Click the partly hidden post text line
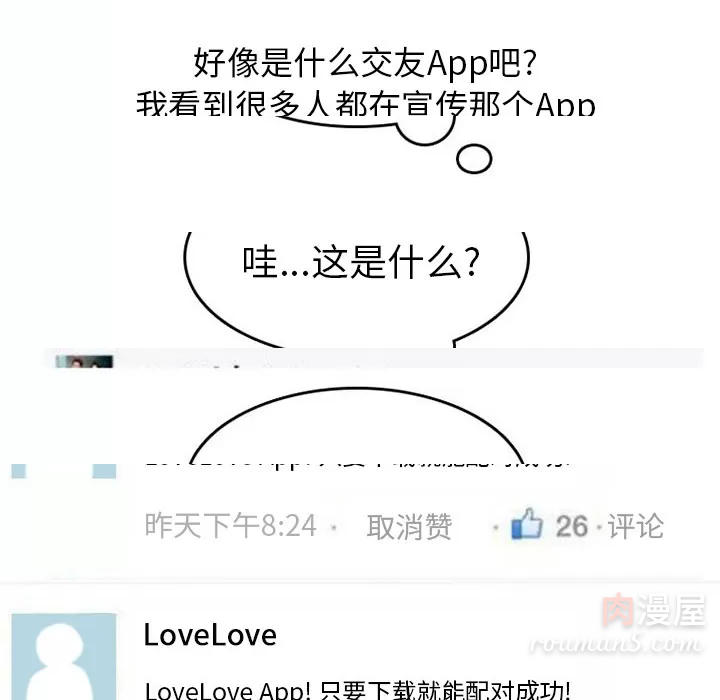 pos(357,462)
